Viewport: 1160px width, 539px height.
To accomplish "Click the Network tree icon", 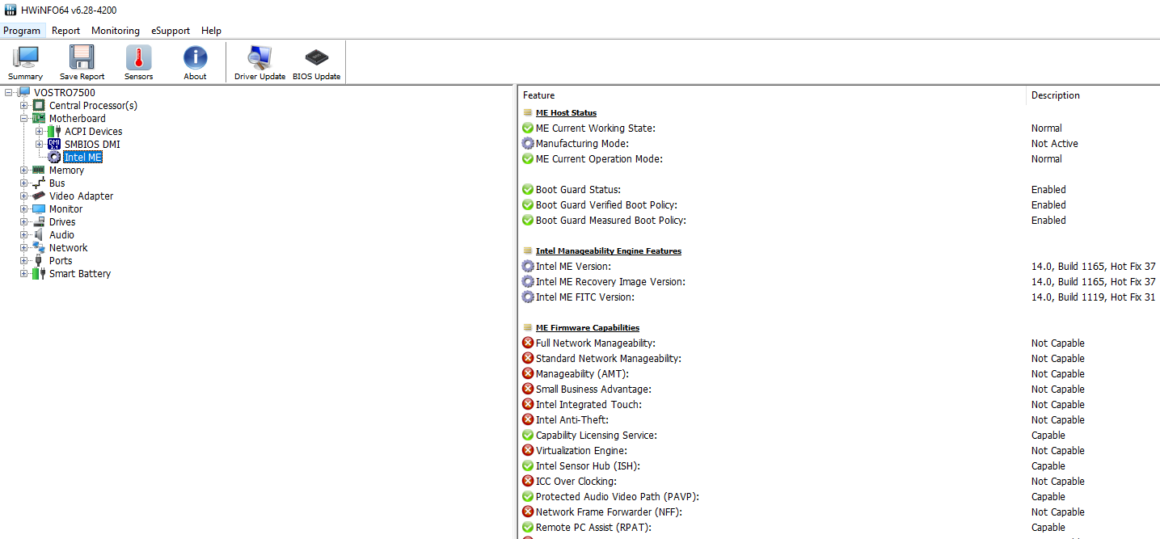I will click(38, 248).
